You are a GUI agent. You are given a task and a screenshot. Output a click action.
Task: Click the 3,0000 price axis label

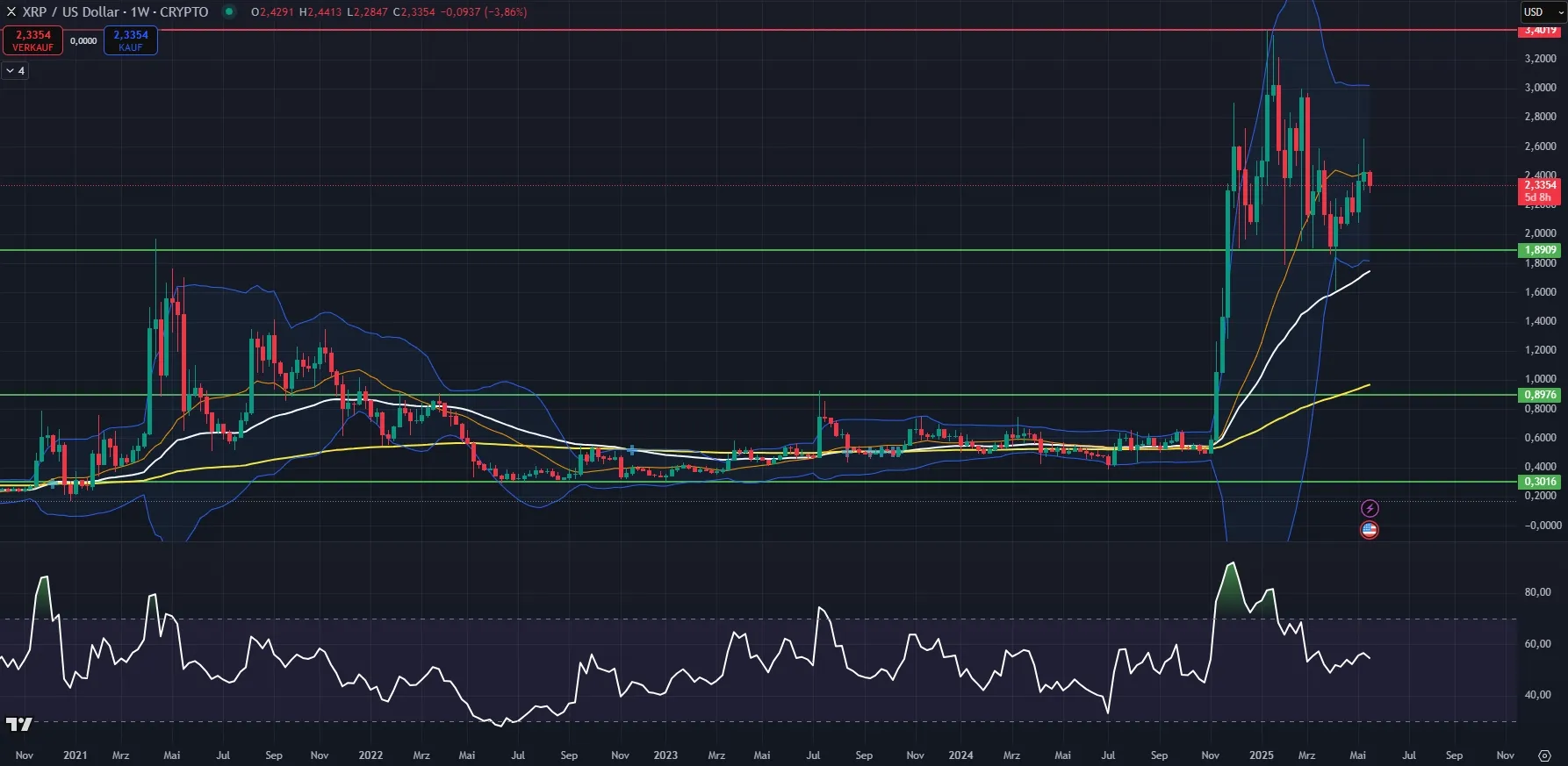1540,88
